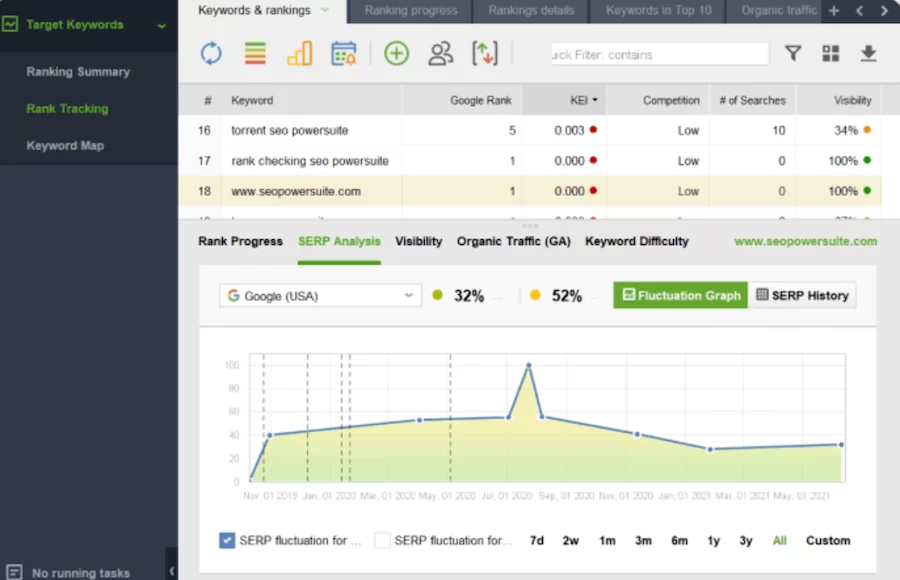Click the www.seopowersuite.com green link

(805, 241)
